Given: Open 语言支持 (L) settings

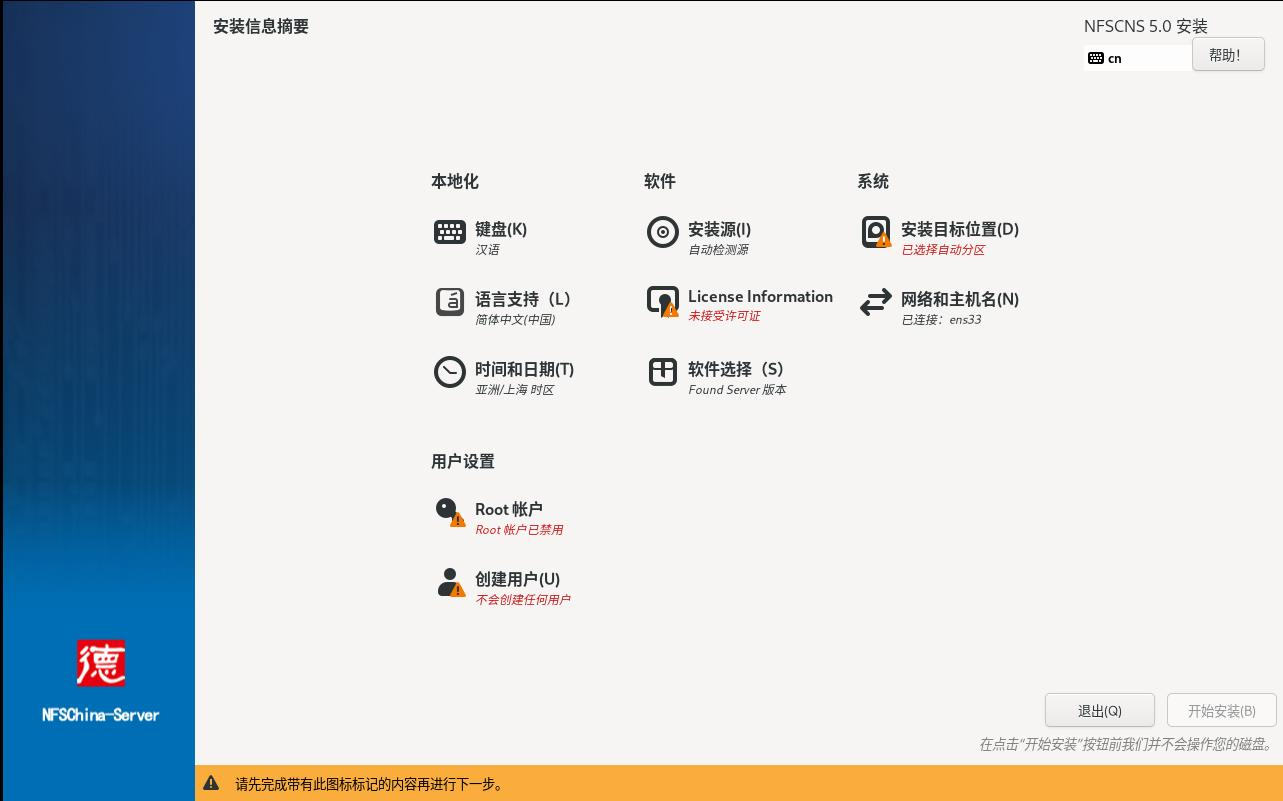Looking at the screenshot, I should click(522, 299).
